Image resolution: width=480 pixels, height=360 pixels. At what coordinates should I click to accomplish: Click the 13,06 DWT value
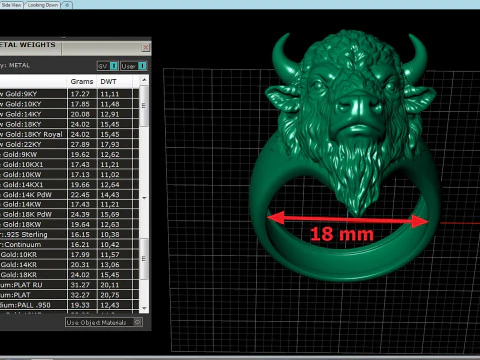click(x=110, y=265)
